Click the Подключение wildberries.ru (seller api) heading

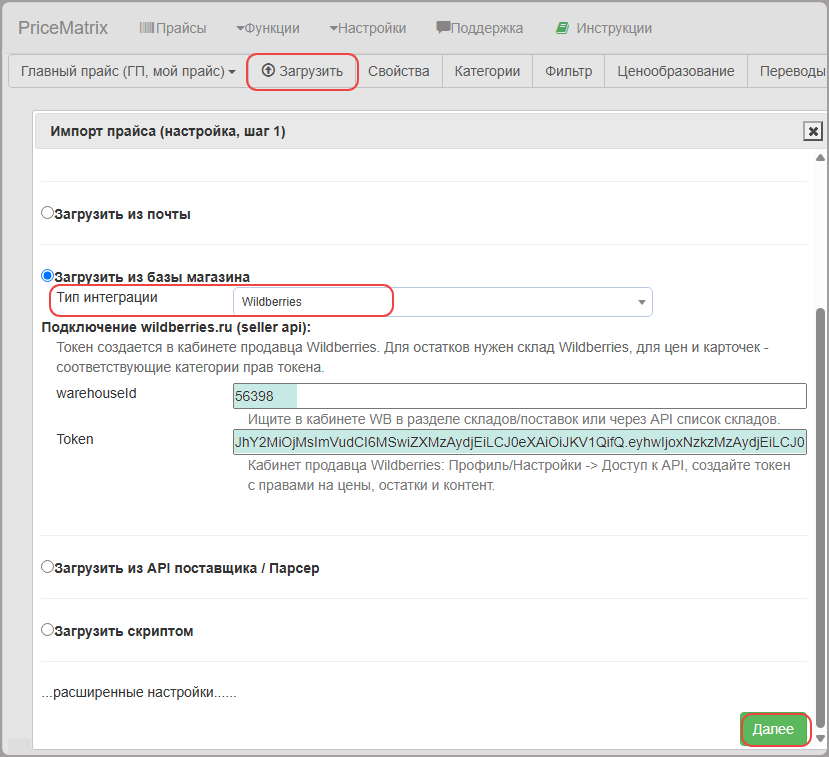coord(176,327)
